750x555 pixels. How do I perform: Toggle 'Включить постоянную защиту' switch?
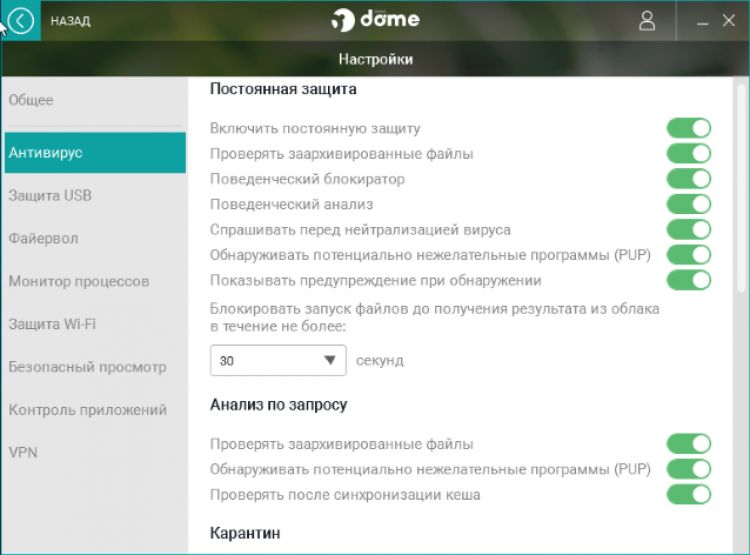click(689, 128)
